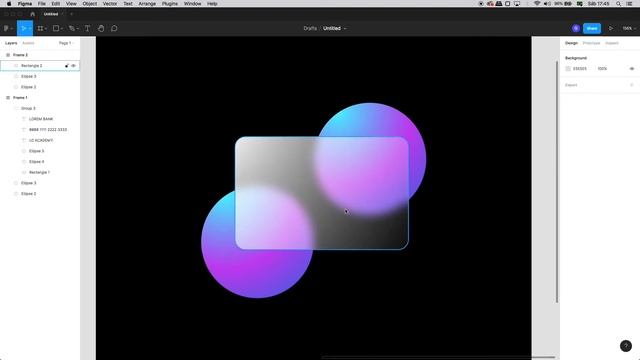Open the Untitled file name dropdown chevron

[x=345, y=29]
